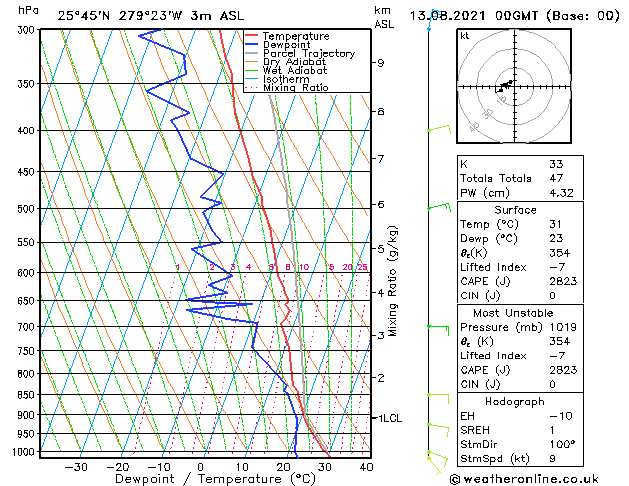Click the Most Unstable CIN value 0
Viewport: 629px width, 486px height.
pos(552,384)
